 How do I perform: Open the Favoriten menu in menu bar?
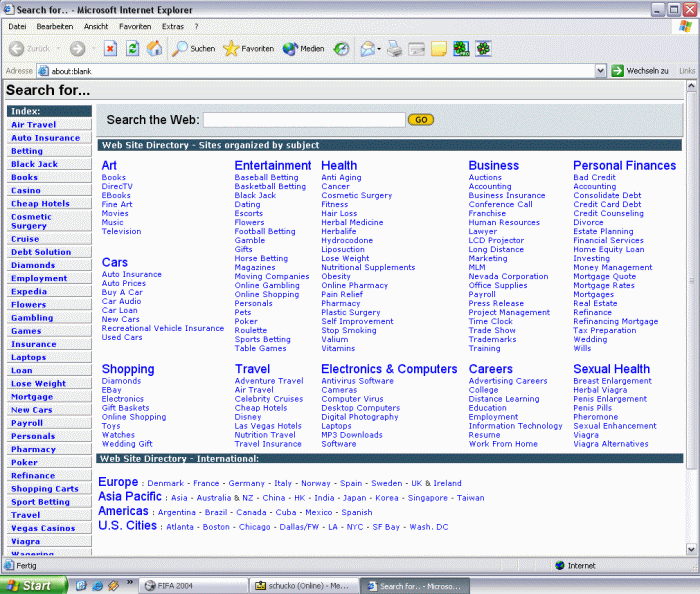pyautogui.click(x=135, y=27)
